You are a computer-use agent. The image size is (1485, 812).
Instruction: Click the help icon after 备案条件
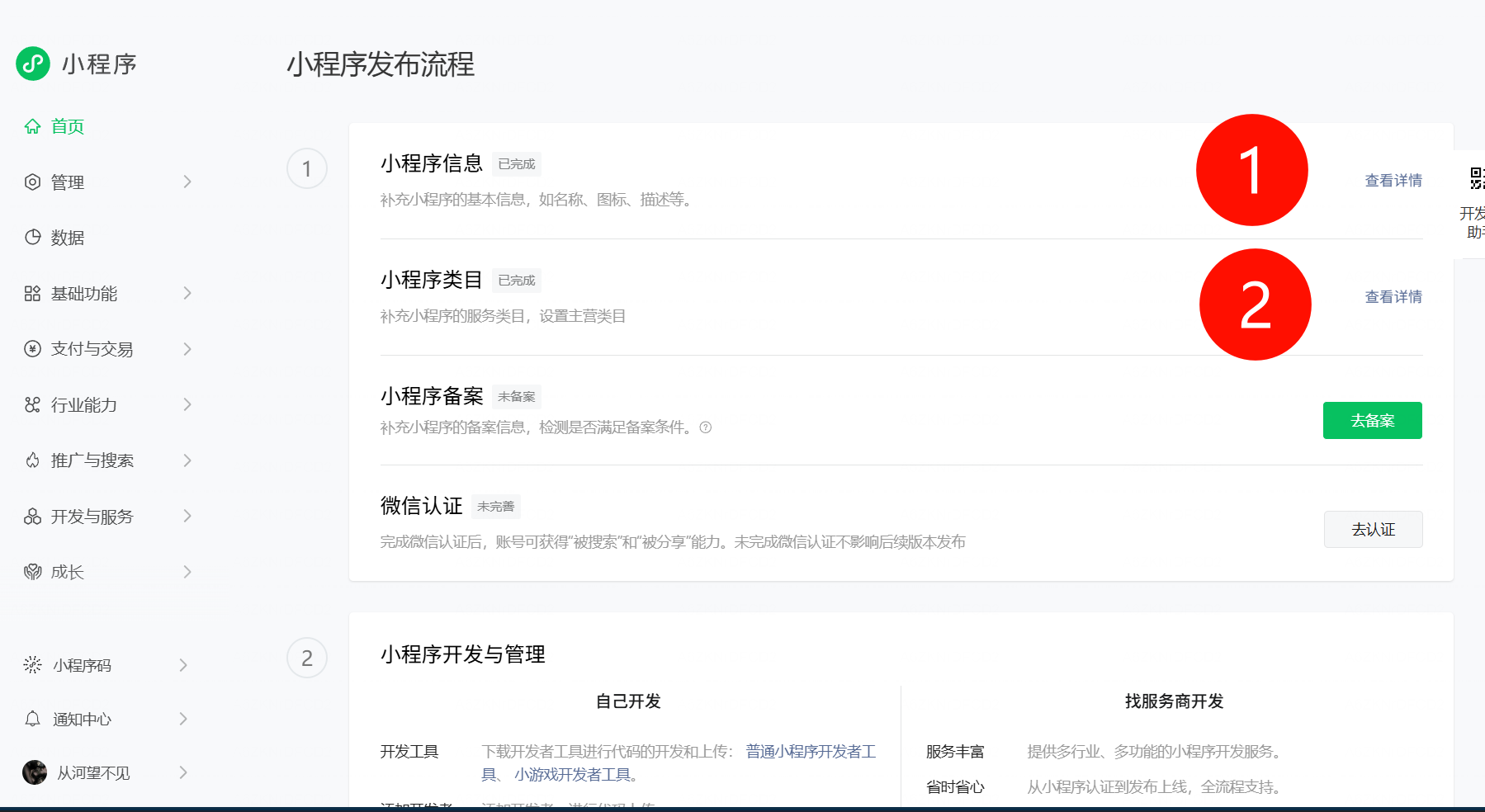coord(706,427)
